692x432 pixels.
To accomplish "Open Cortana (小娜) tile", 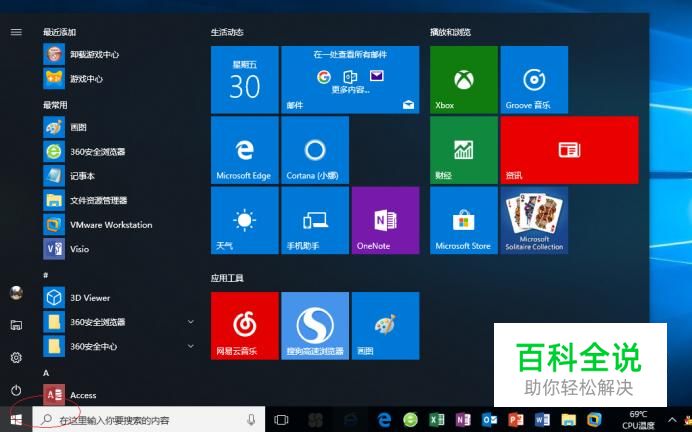I will (x=315, y=150).
